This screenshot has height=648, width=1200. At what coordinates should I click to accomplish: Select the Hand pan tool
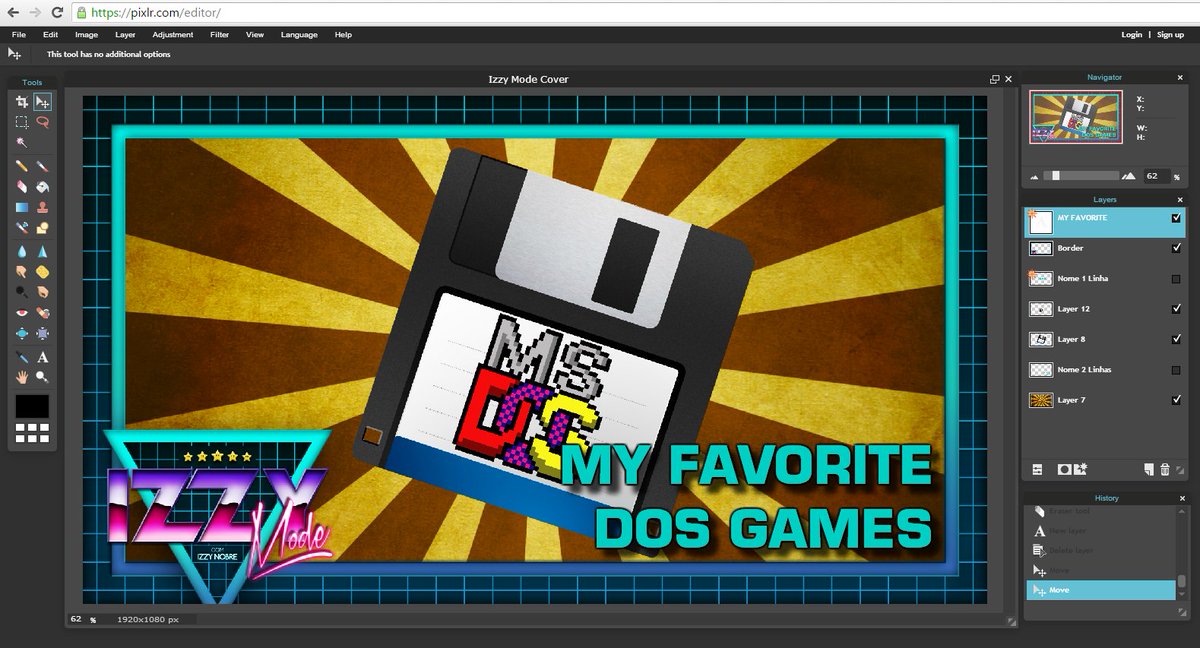[x=21, y=377]
